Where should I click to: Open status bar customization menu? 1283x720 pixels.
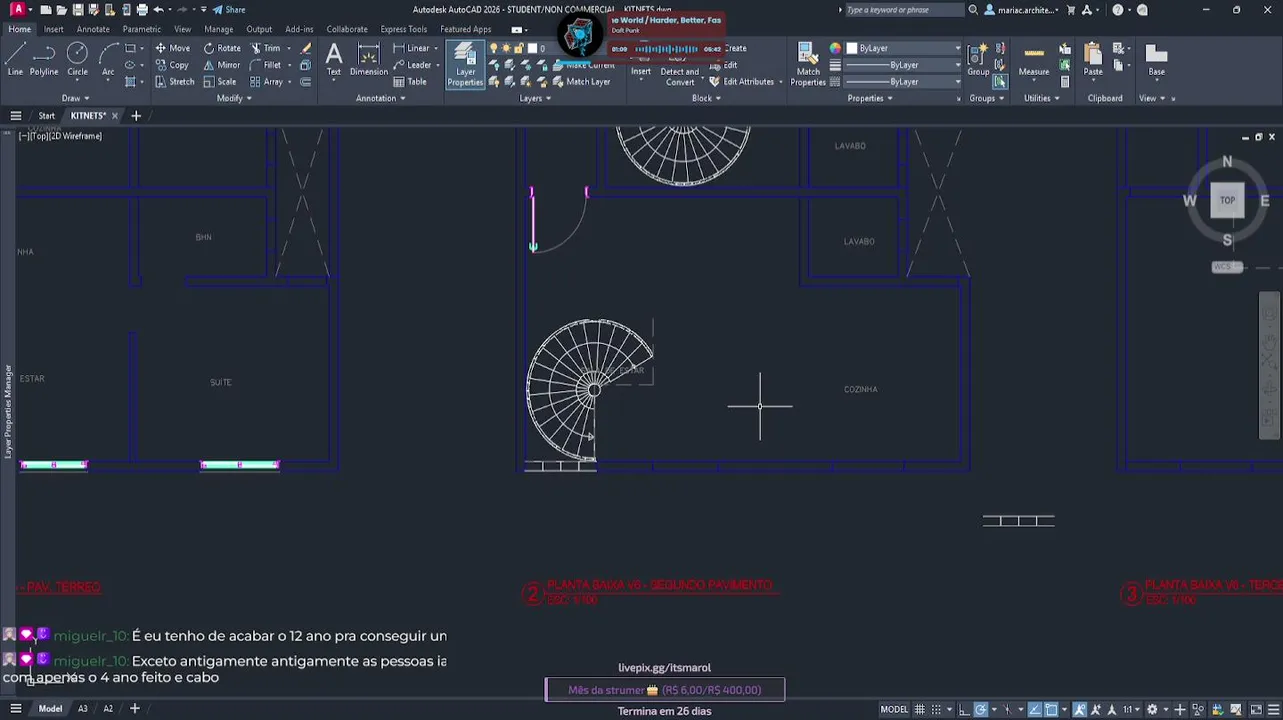[1273, 710]
